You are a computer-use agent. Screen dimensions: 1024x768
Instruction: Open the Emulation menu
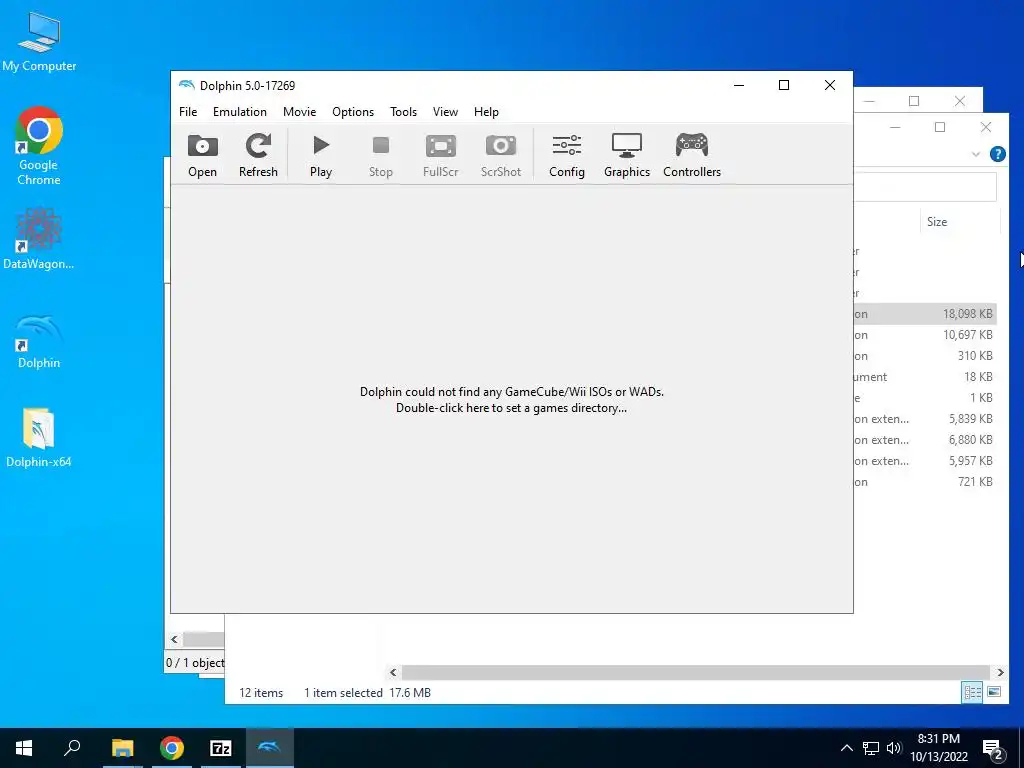240,112
